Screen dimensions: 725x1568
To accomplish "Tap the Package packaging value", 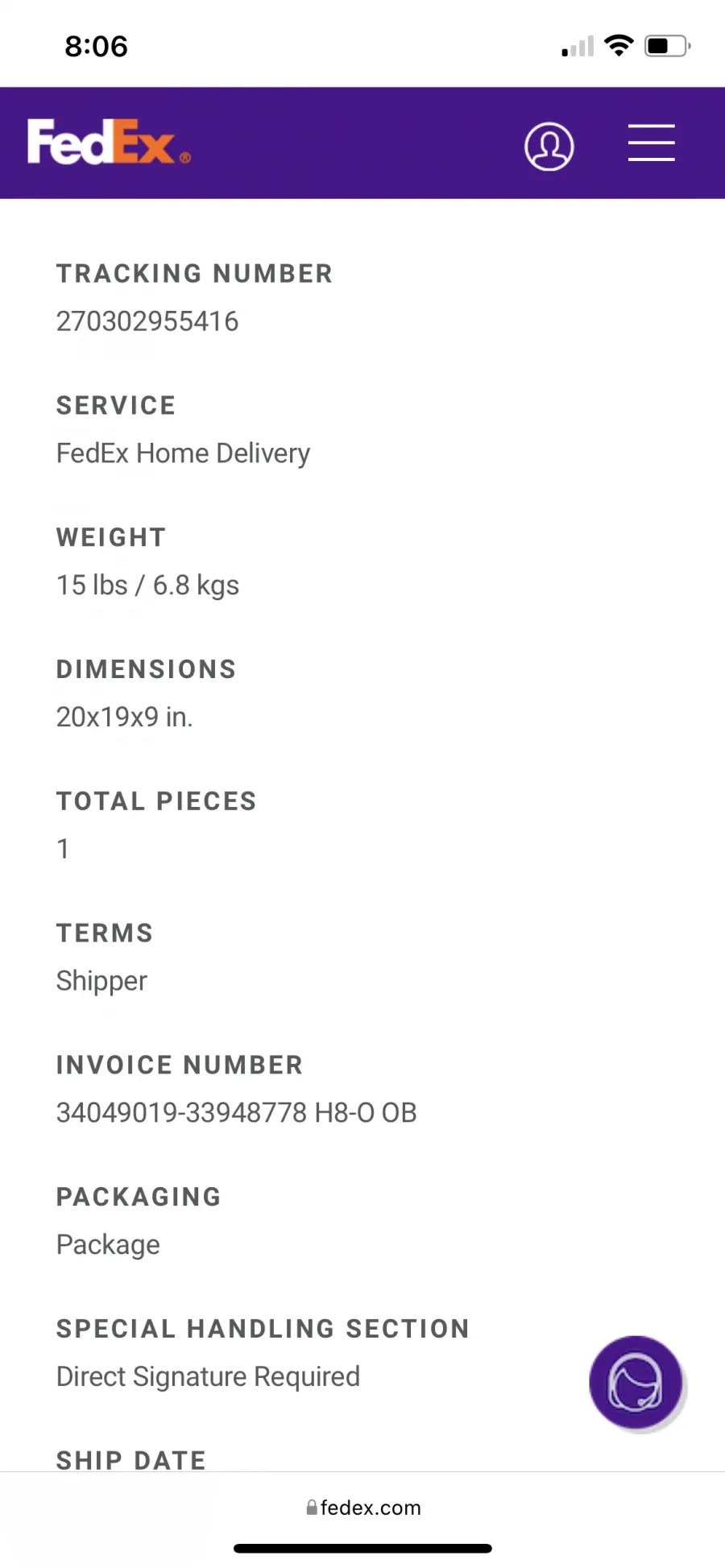I will (109, 1245).
